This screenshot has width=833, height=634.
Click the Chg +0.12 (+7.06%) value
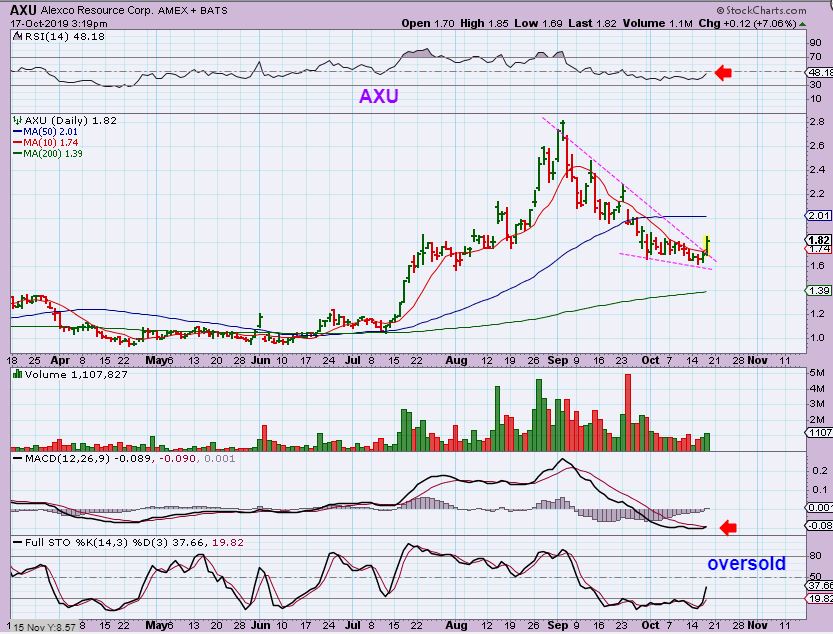(747, 23)
